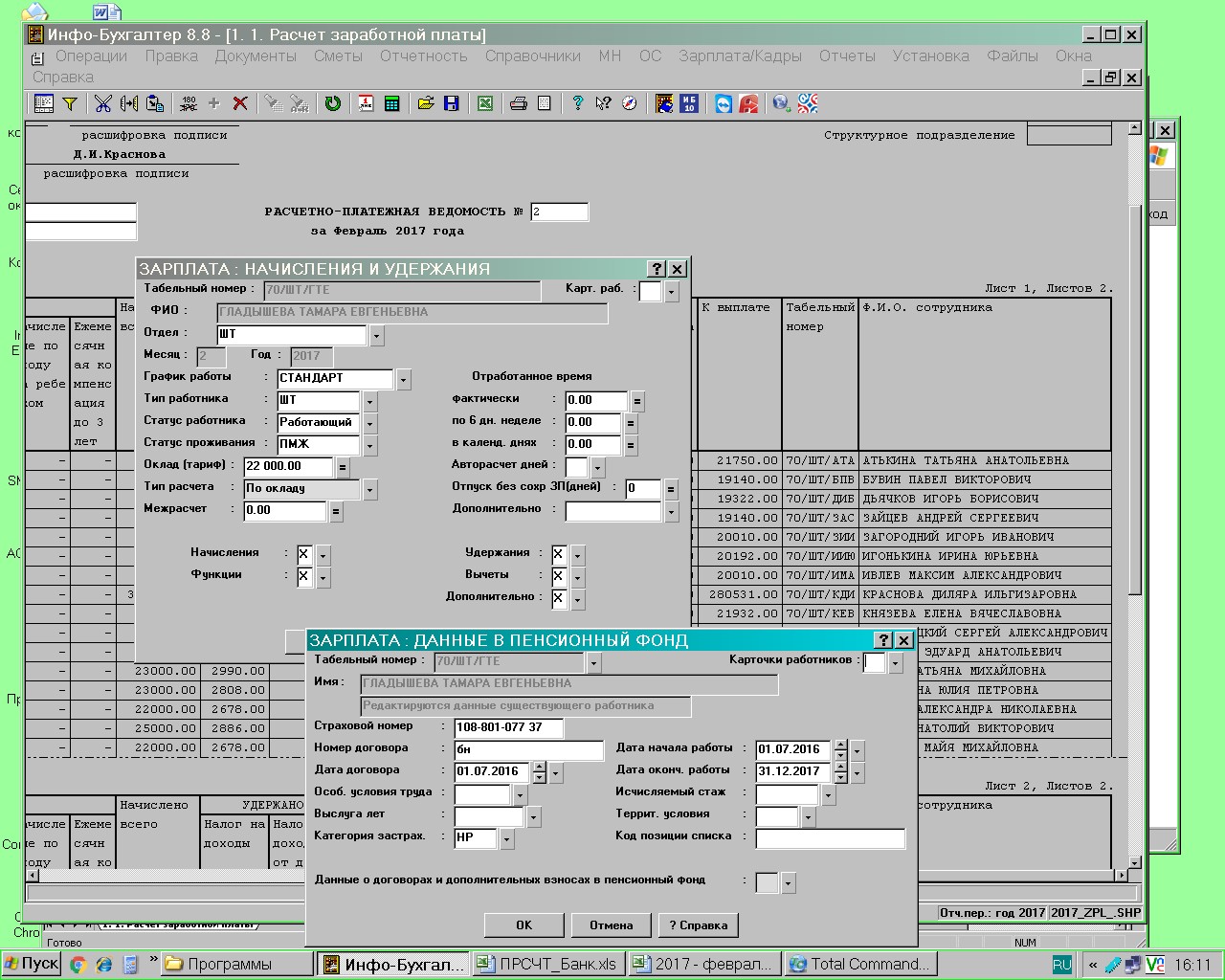
Task: Open the Отдел dropdown
Action: pyautogui.click(x=376, y=336)
